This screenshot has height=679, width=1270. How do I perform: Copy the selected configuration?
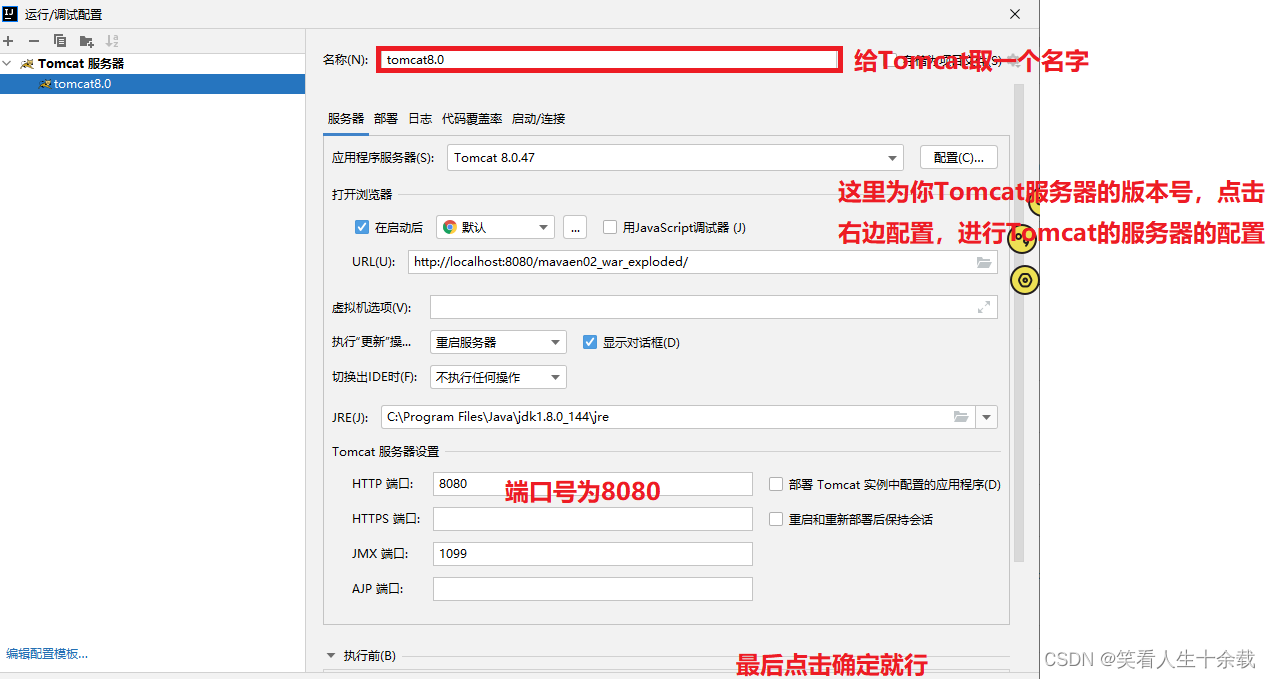click(60, 41)
